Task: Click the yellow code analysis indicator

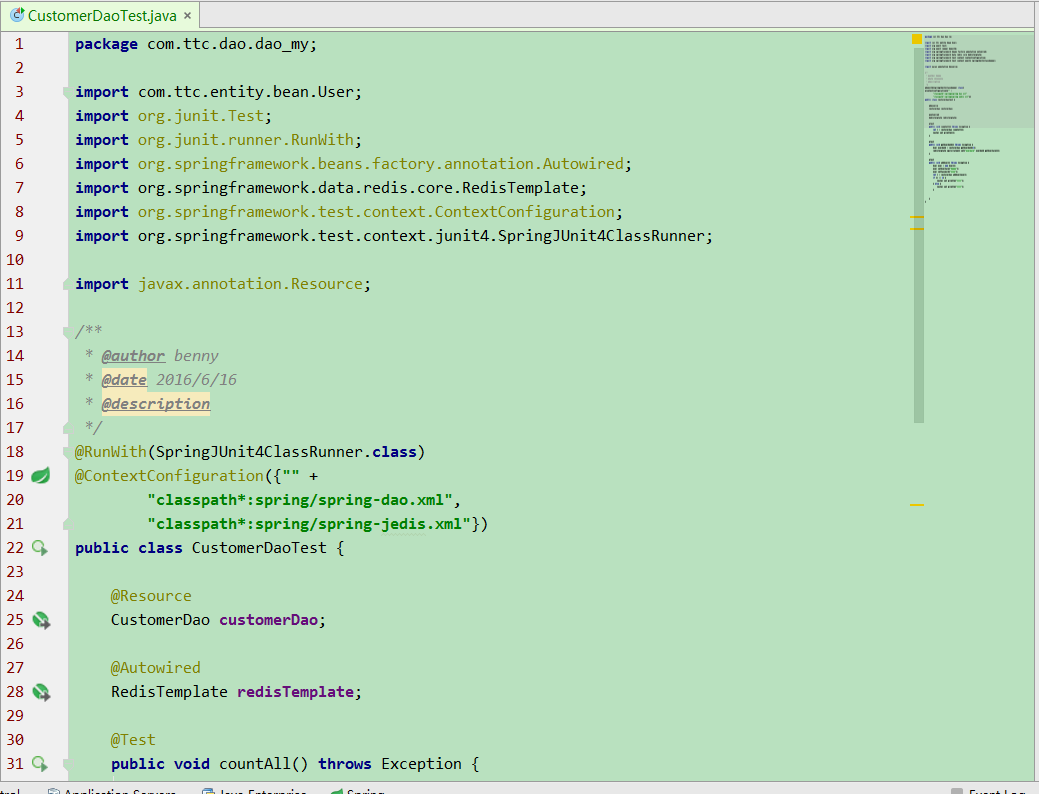Action: click(x=917, y=39)
